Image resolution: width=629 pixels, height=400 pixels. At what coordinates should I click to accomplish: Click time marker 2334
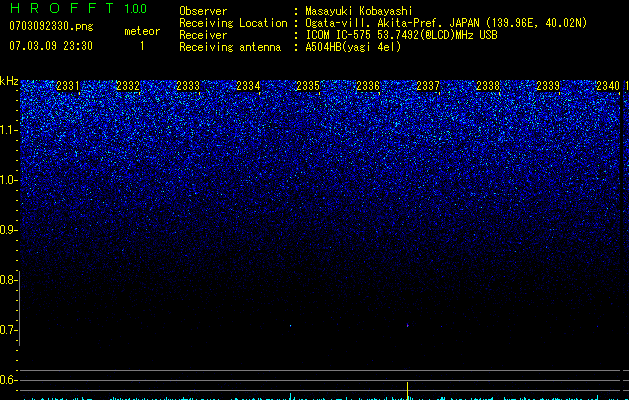(248, 86)
